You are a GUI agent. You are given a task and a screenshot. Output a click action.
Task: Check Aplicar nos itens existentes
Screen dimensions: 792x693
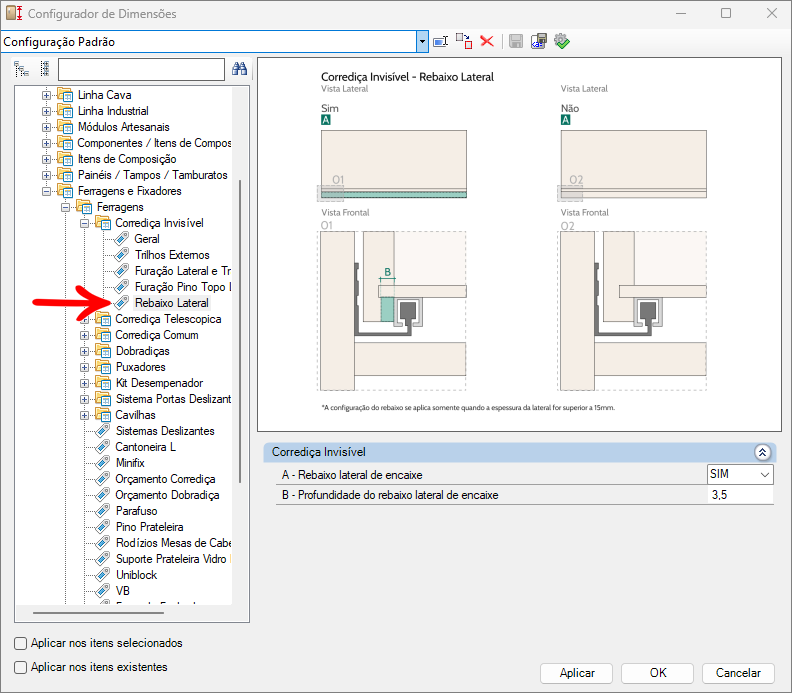pyautogui.click(x=21, y=667)
